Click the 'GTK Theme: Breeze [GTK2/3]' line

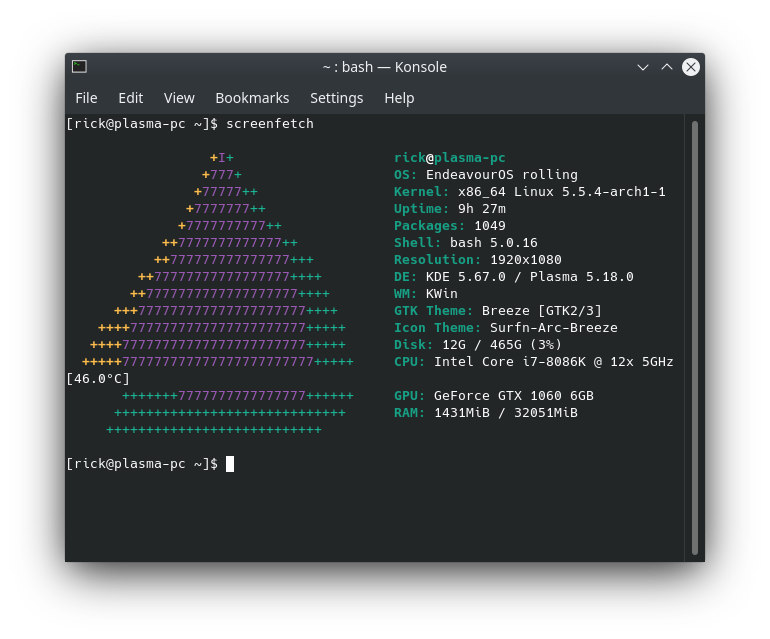pos(498,311)
